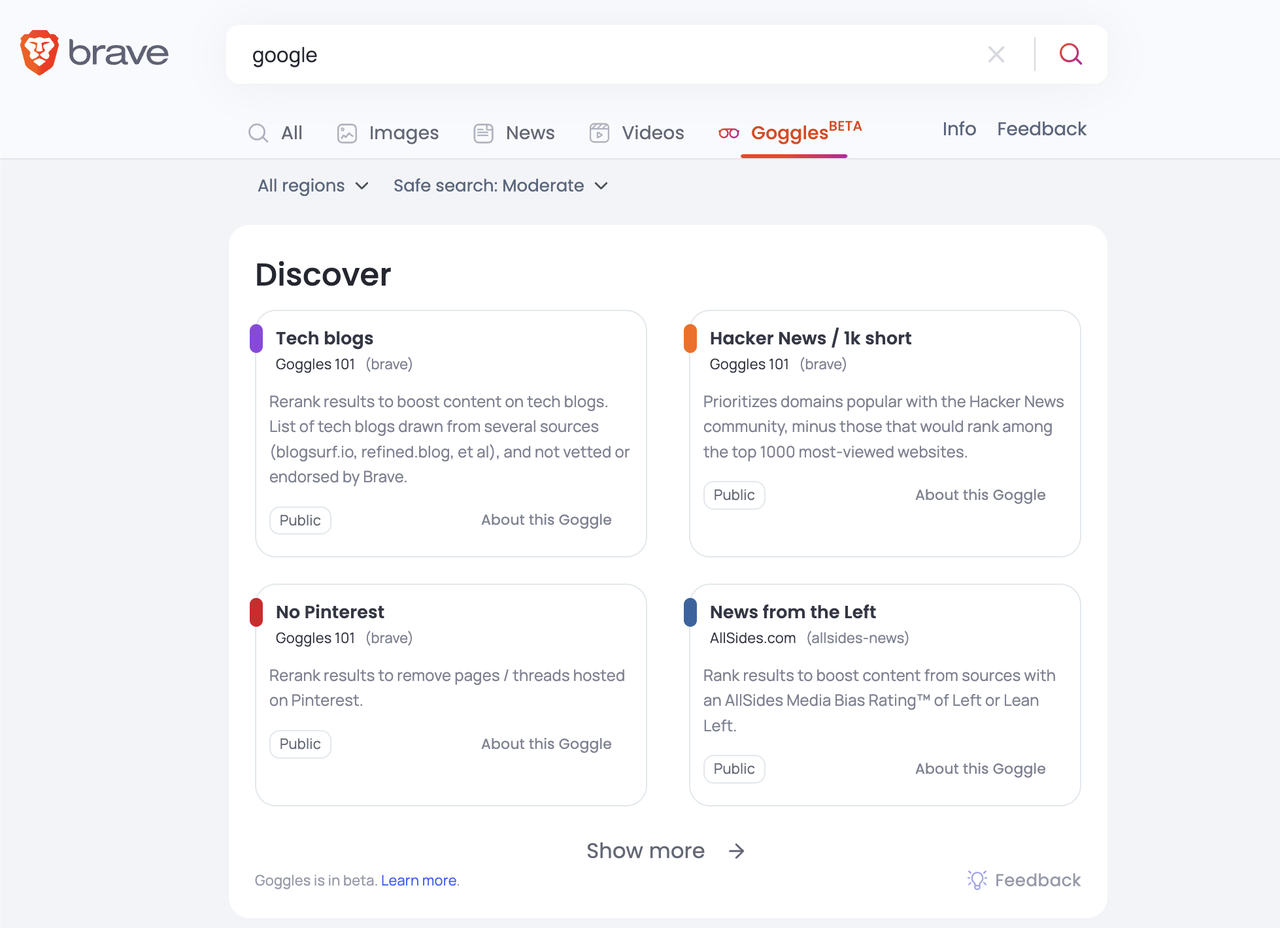The image size is (1280, 928).
Task: Click blue tag on News from the Left
Action: click(690, 612)
